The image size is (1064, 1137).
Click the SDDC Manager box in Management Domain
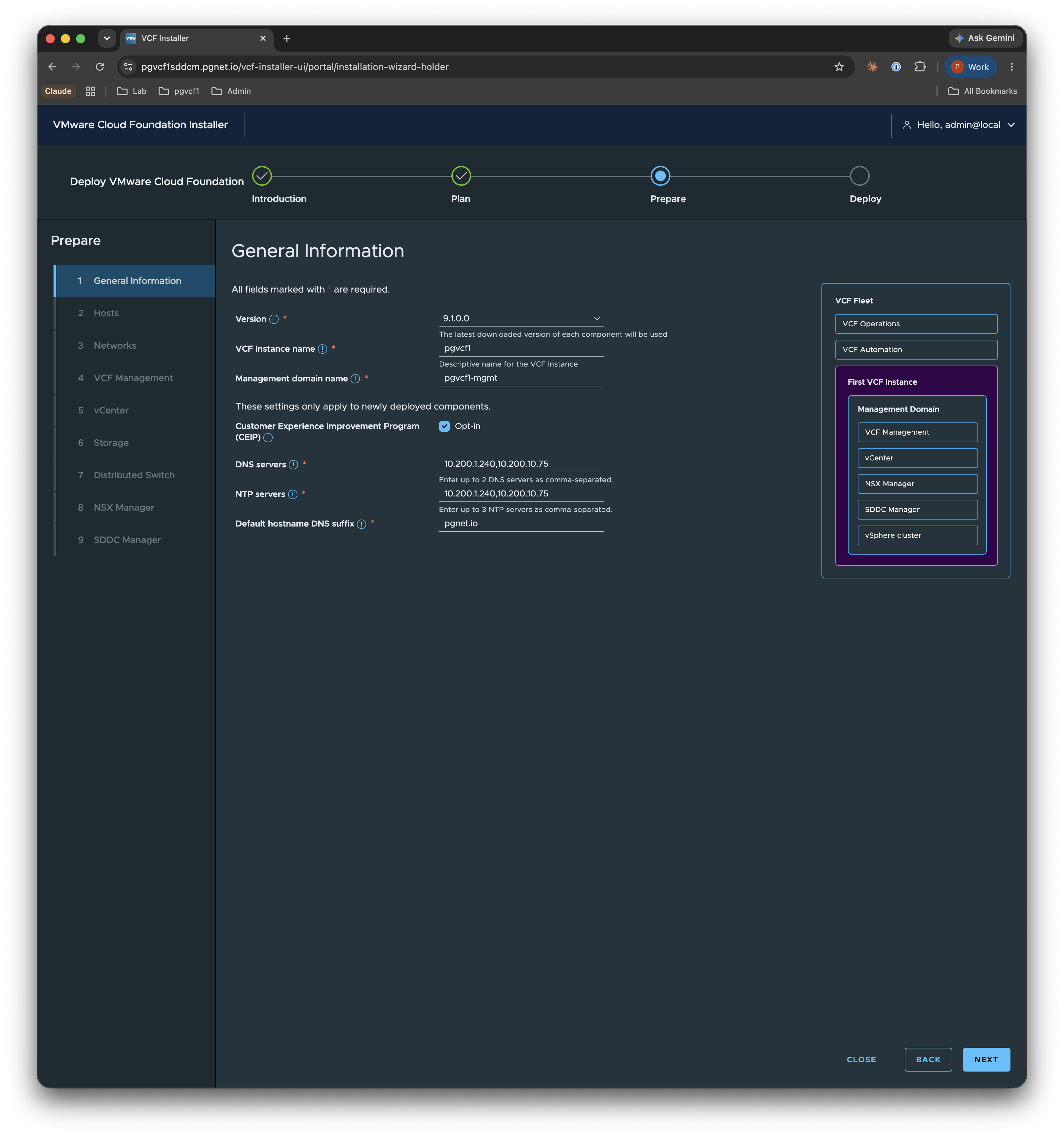click(917, 510)
